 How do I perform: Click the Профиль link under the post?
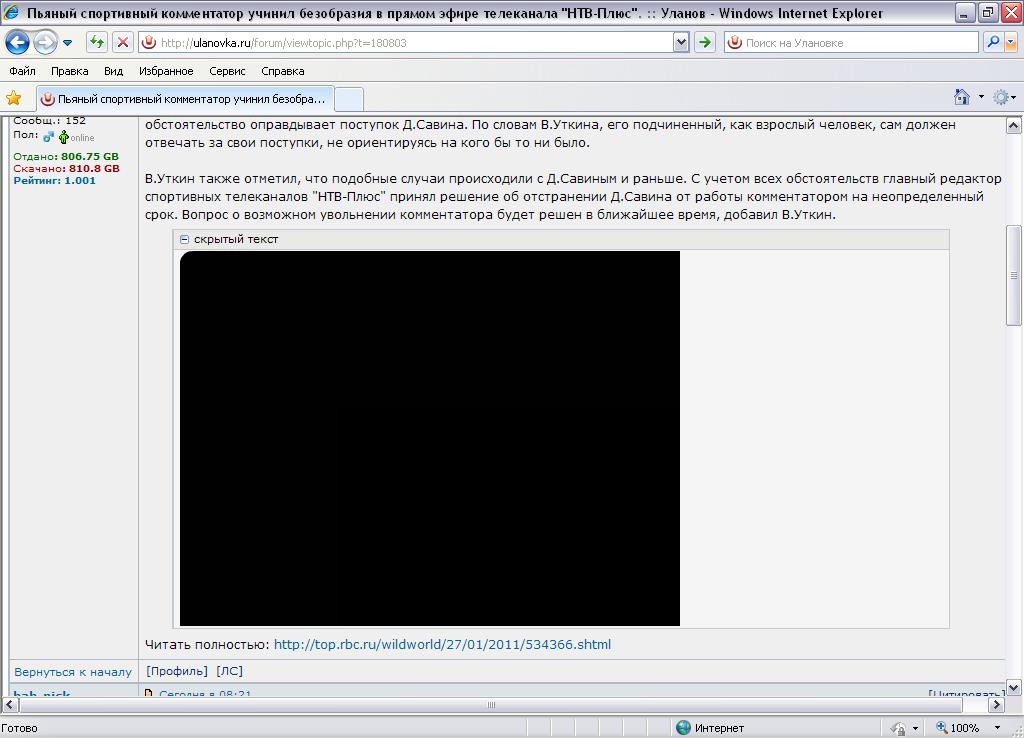point(177,671)
